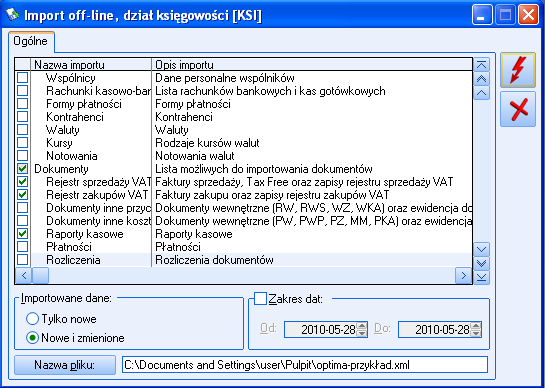Open the Ogólne tab

pos(31,41)
